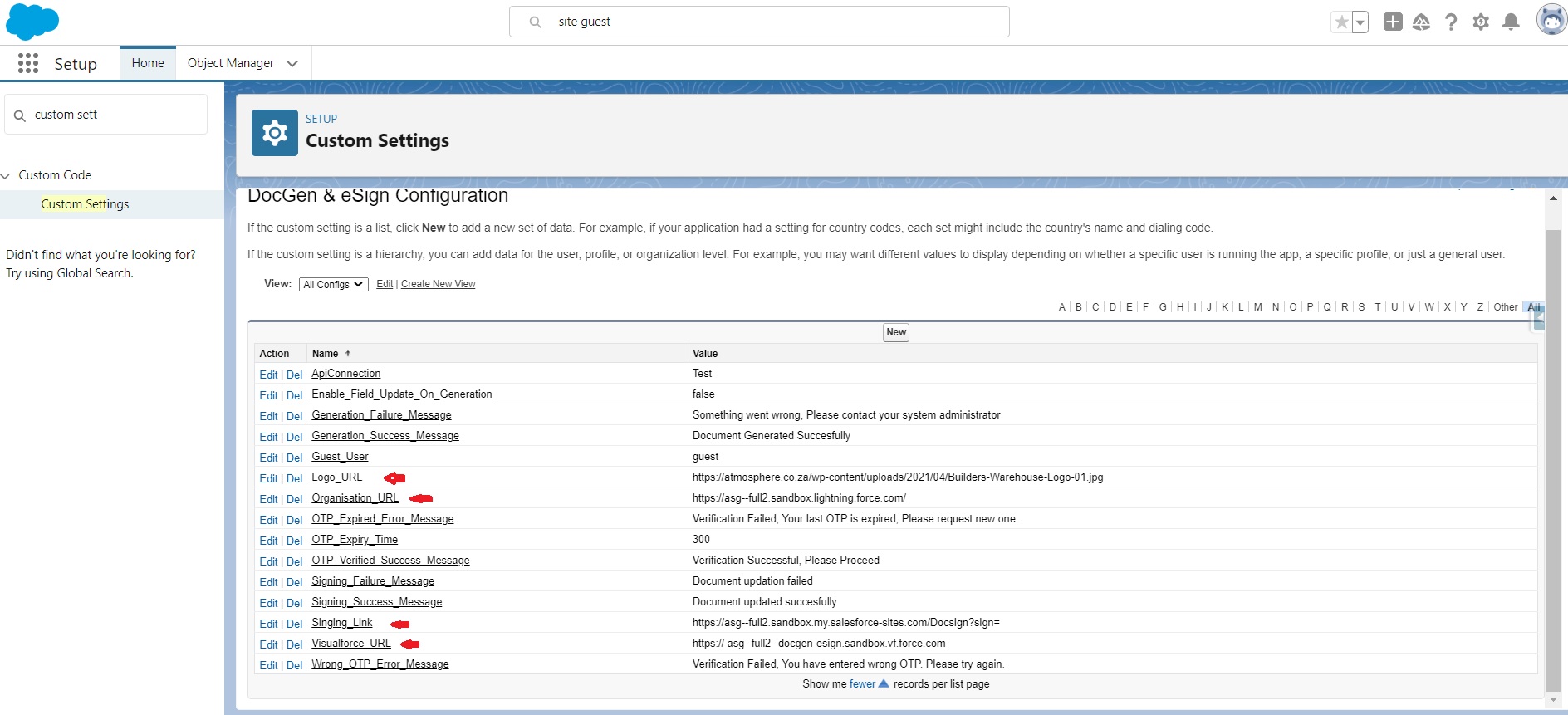Switch to the Home tab
The image size is (1568, 715).
pos(148,63)
